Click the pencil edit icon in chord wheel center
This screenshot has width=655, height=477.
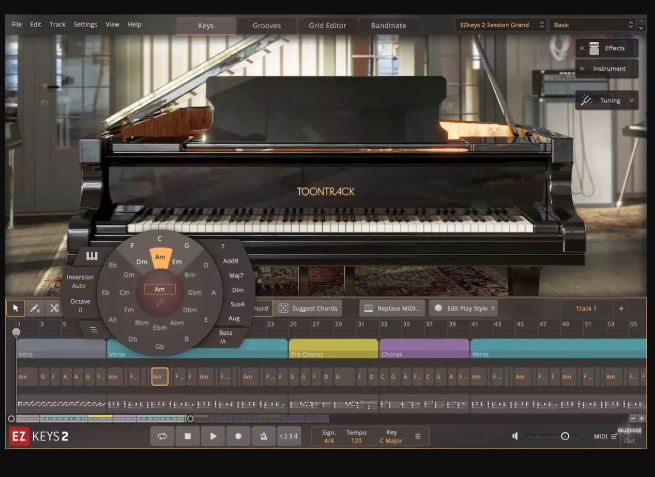tap(160, 303)
